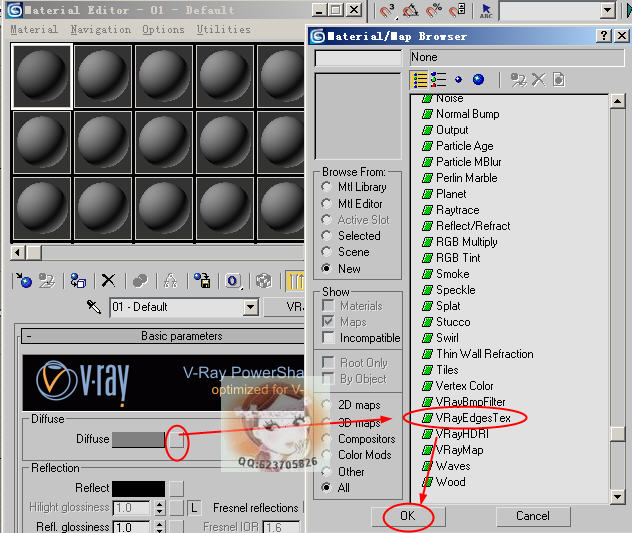Click the OK button
This screenshot has width=632, height=533.
[x=406, y=516]
